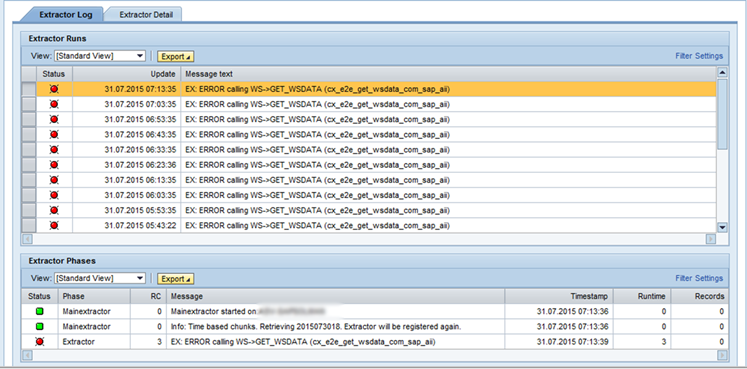
Task: Click error message text in 07:03:35 row
Action: [317, 104]
